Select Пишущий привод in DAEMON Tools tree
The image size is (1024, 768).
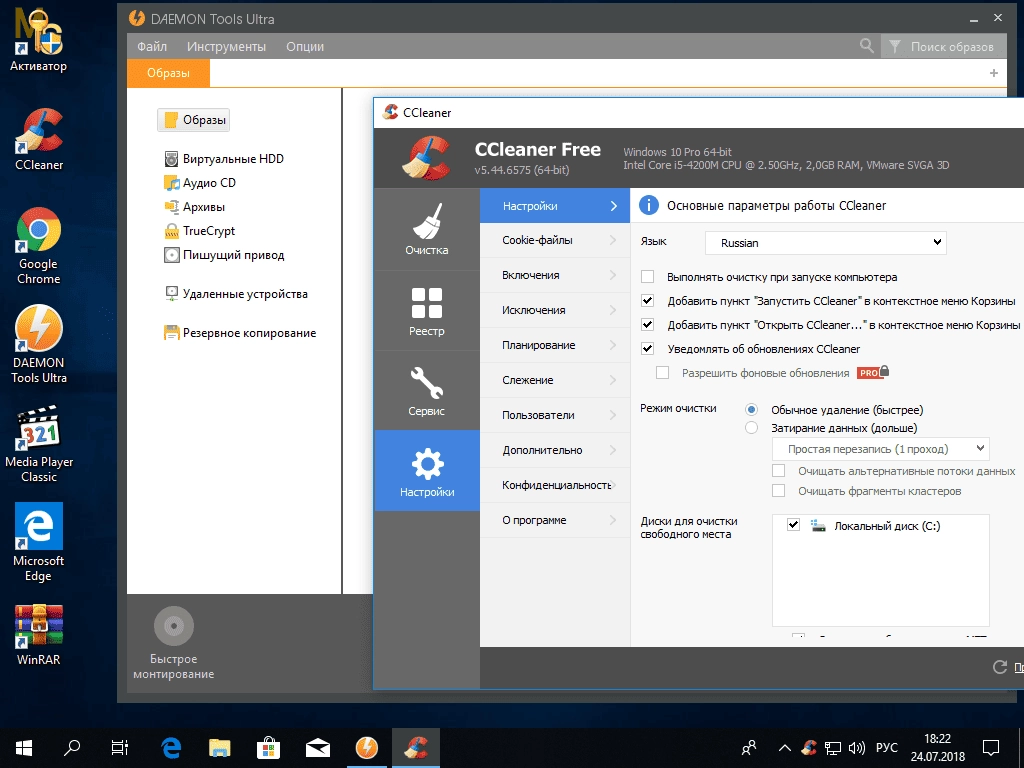(x=224, y=255)
